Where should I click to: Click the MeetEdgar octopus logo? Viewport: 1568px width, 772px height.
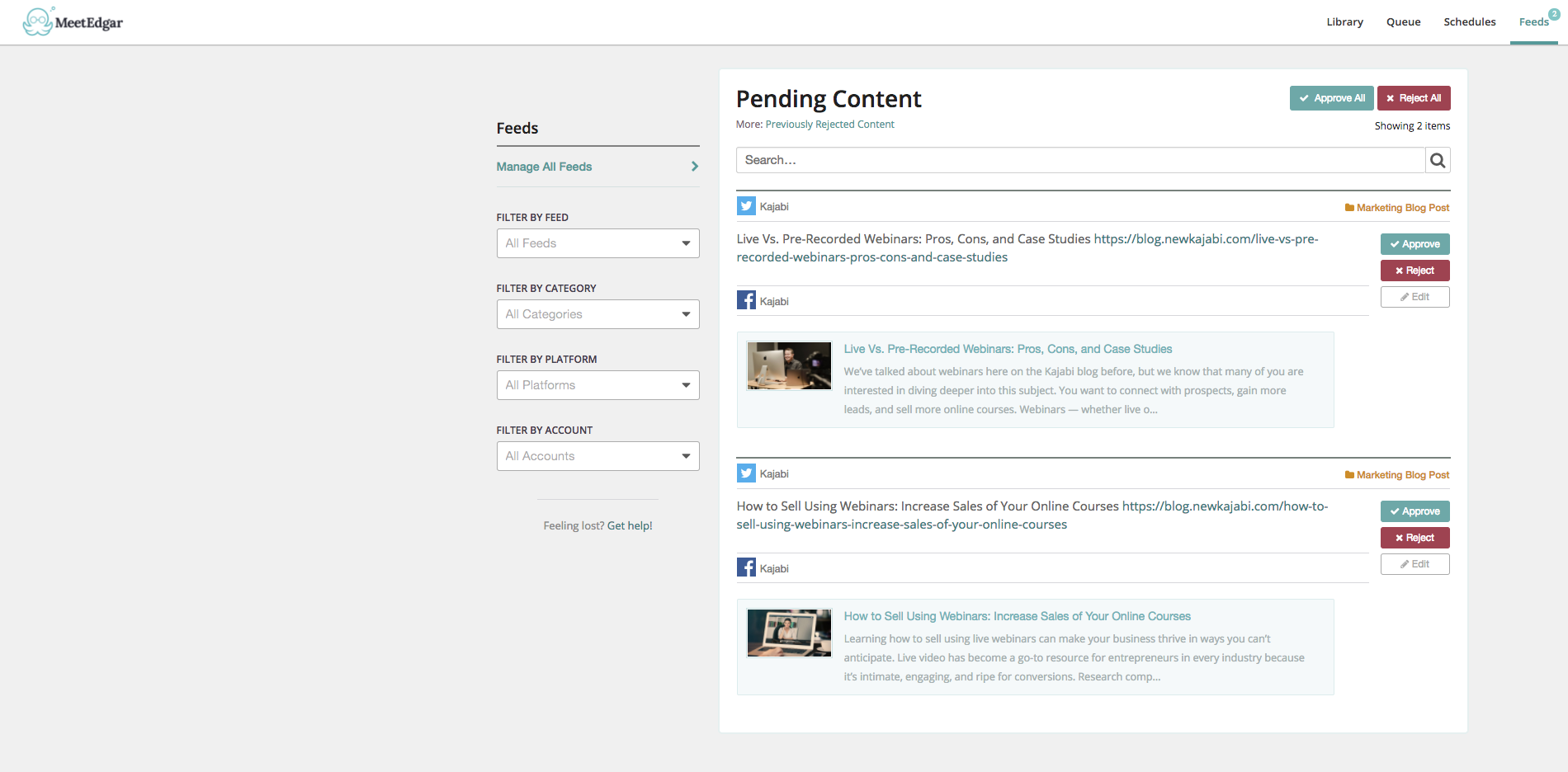(73, 22)
